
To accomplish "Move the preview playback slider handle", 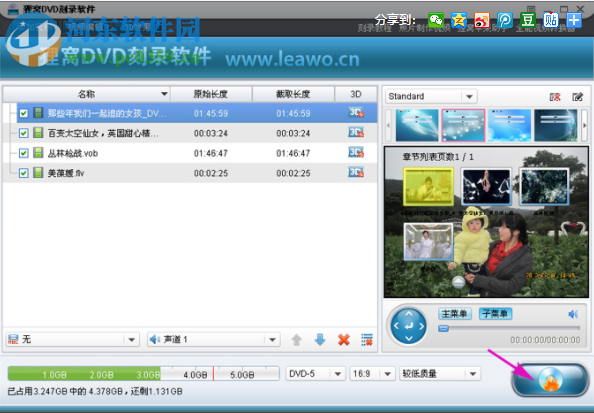I will click(x=444, y=329).
